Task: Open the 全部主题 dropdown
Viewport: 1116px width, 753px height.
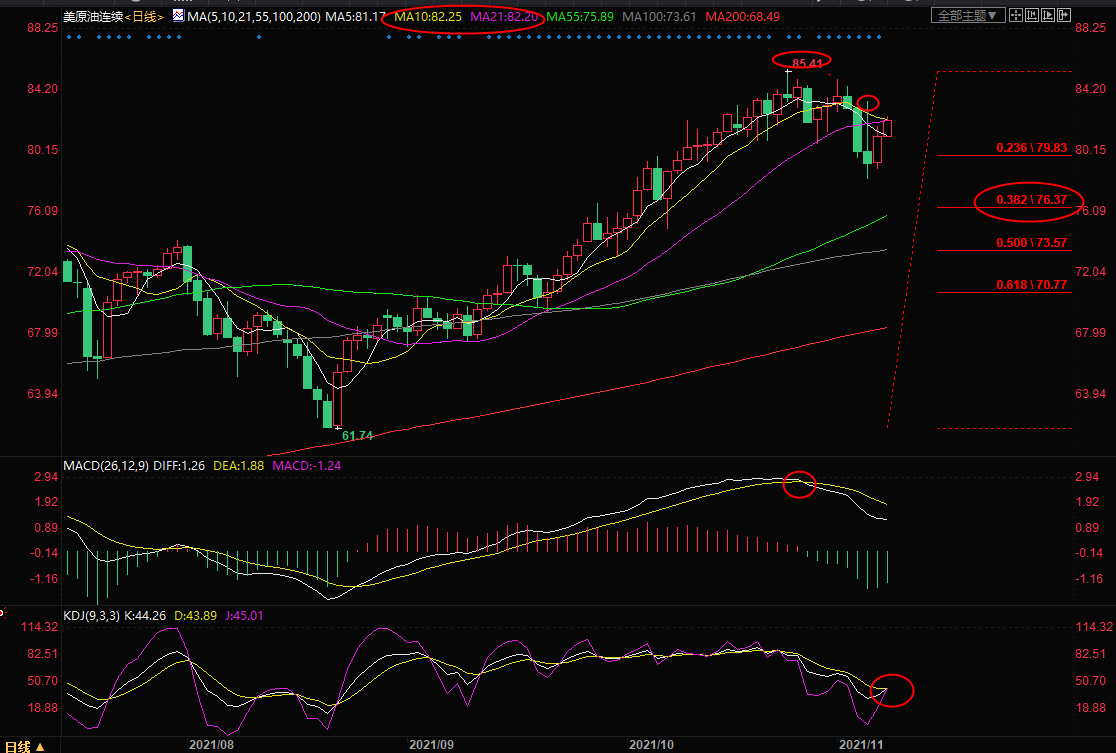Action: pyautogui.click(x=966, y=15)
